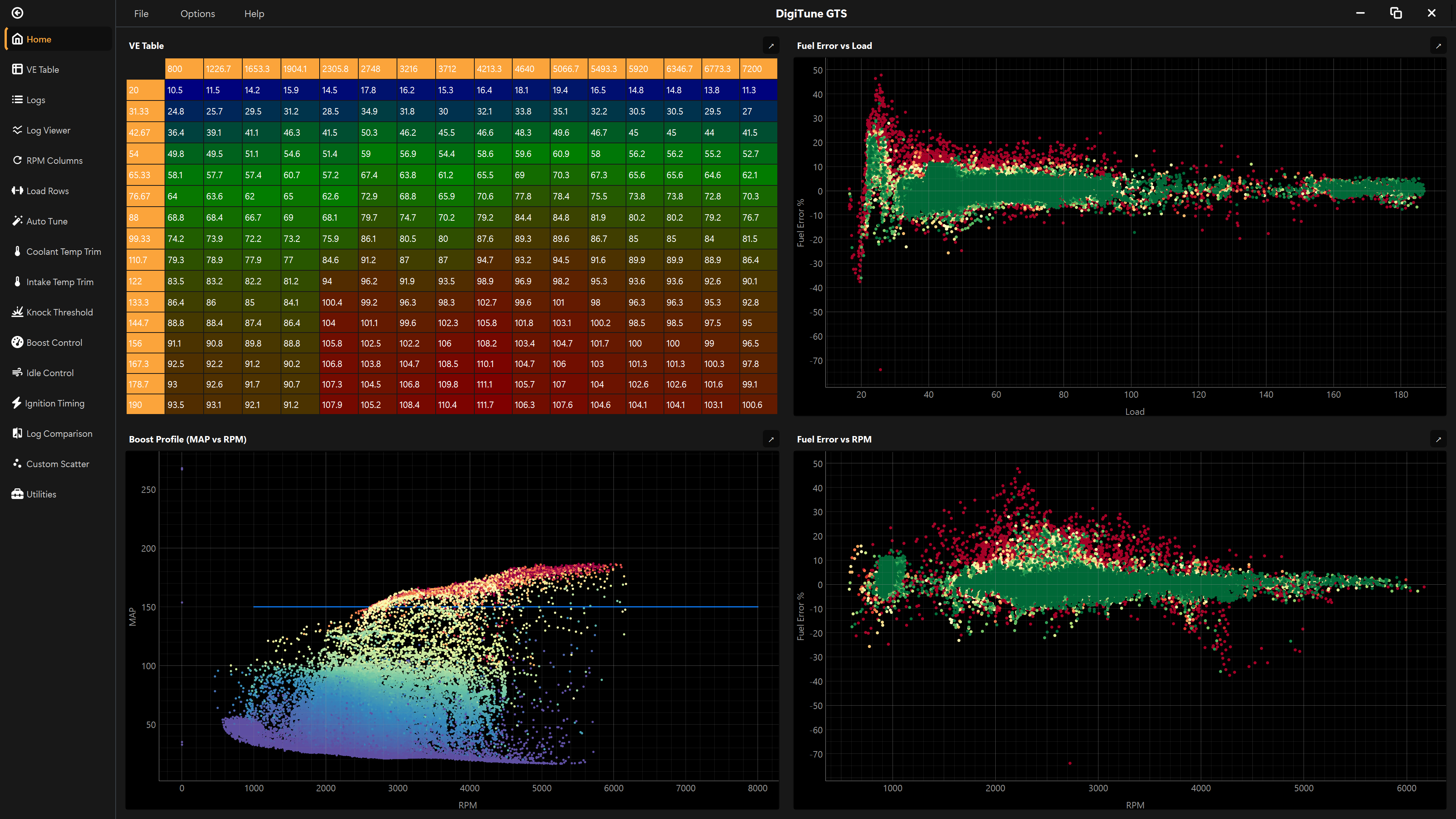Screen dimensions: 1456x819
Task: Click the back arrow icon in the sidebar
Action: click(x=17, y=13)
